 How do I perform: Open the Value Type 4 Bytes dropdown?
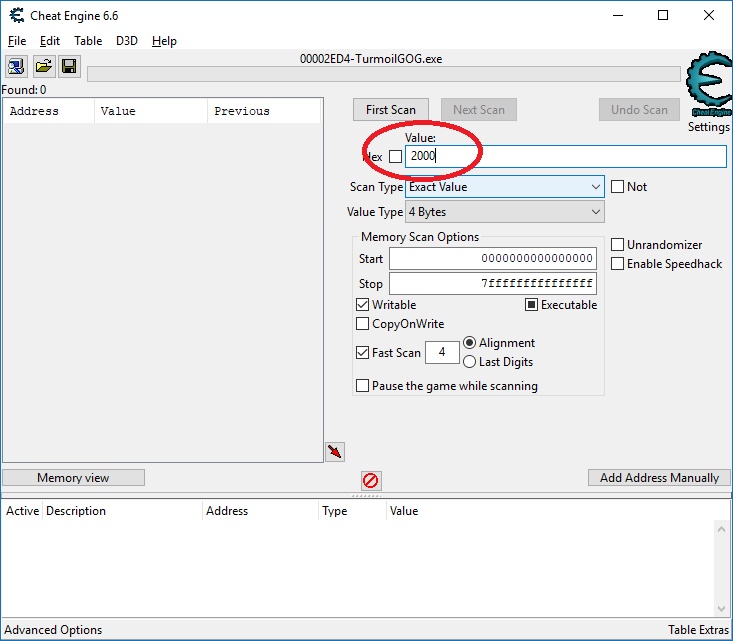[x=504, y=212]
